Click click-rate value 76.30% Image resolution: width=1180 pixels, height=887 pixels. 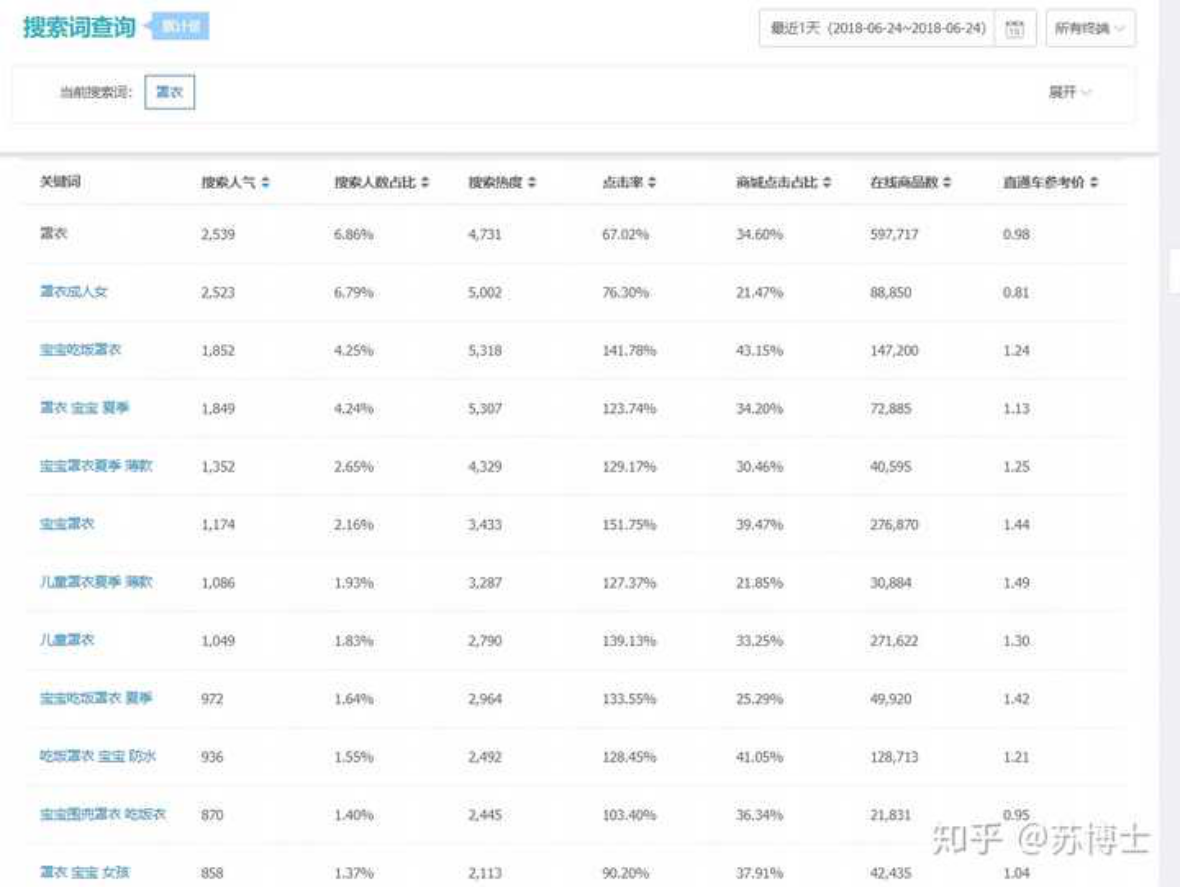tap(625, 292)
